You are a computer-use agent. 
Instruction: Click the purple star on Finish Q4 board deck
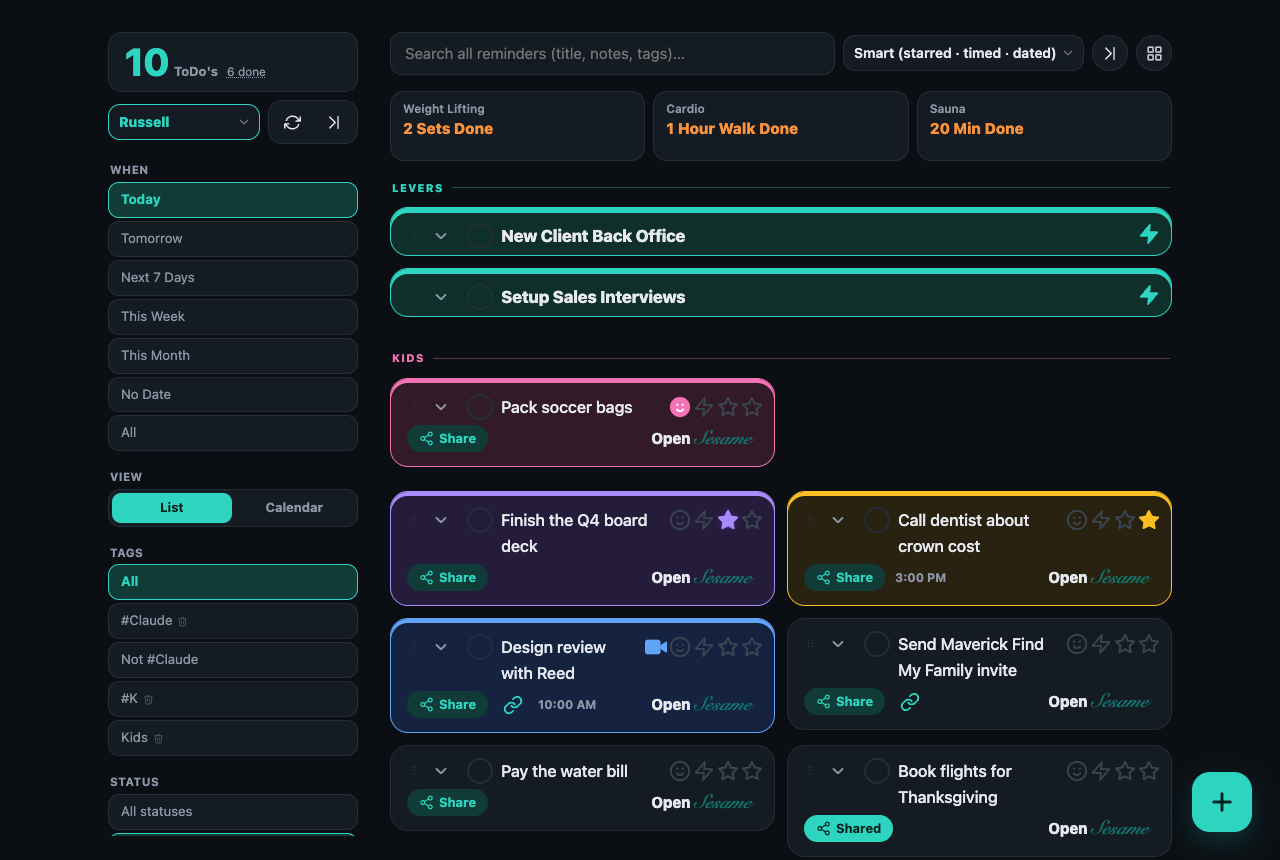click(x=728, y=520)
